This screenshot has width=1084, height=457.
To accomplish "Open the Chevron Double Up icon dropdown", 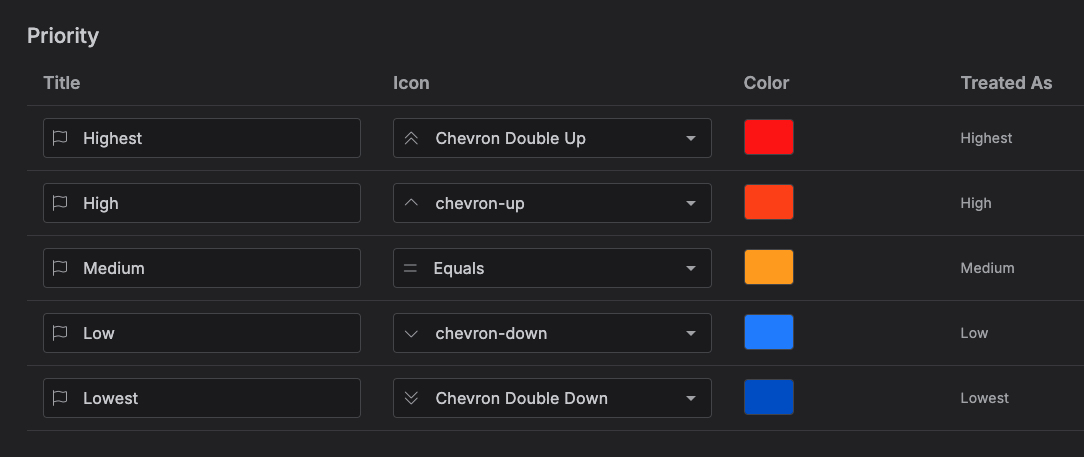I will (x=552, y=138).
